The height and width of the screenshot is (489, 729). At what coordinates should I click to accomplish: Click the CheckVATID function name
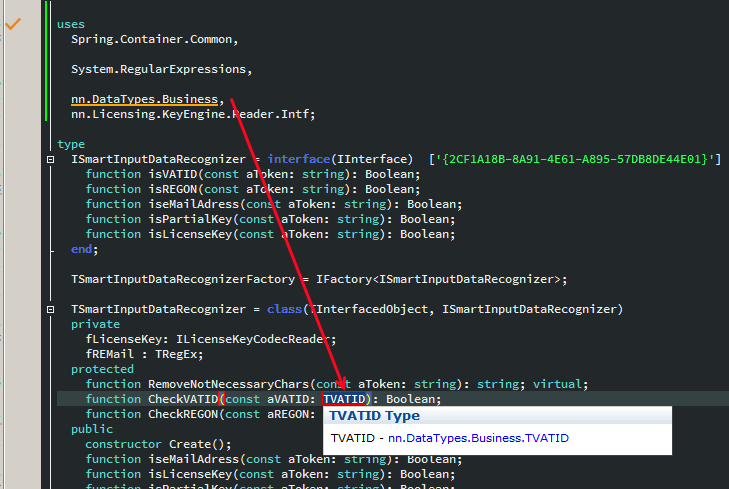point(183,399)
